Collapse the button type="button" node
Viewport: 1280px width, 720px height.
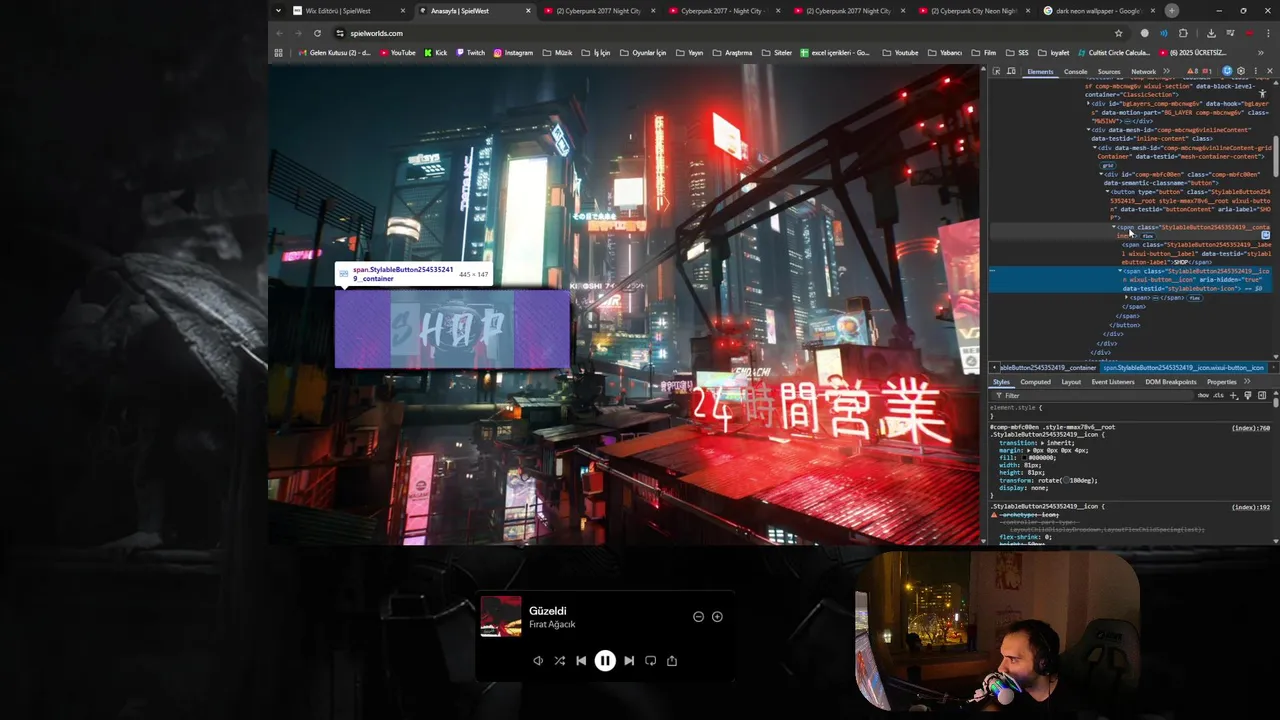tap(1107, 192)
